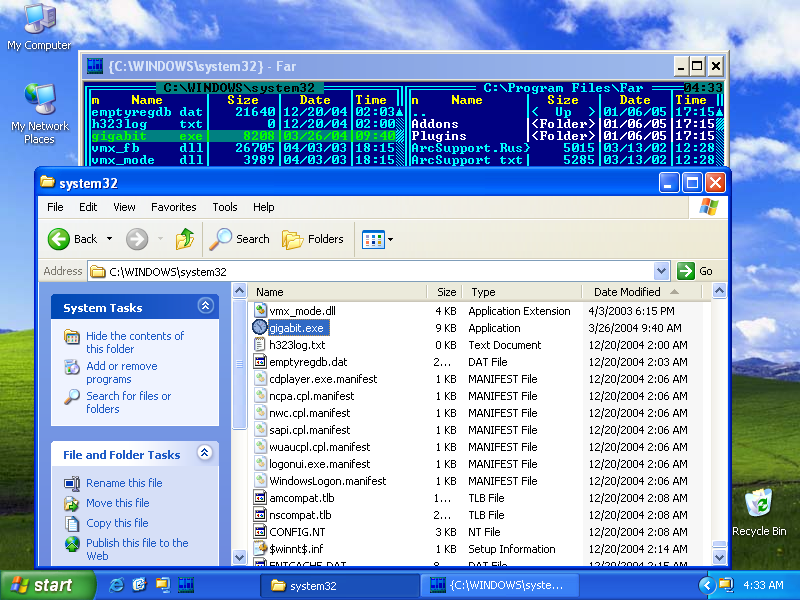Click the Go button beside address bar

(x=695, y=271)
